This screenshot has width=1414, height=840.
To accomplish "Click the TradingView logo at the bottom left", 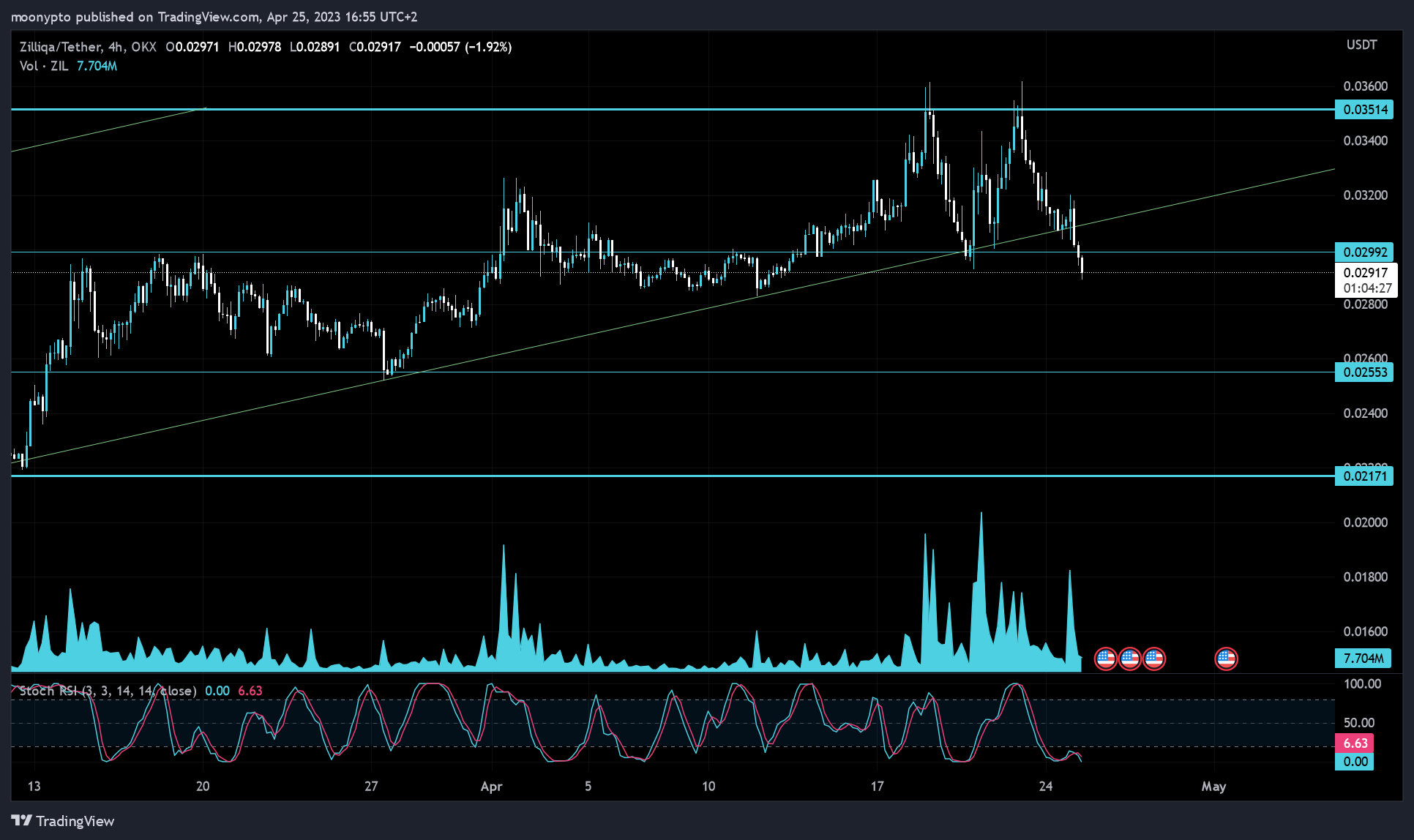I will tap(63, 821).
